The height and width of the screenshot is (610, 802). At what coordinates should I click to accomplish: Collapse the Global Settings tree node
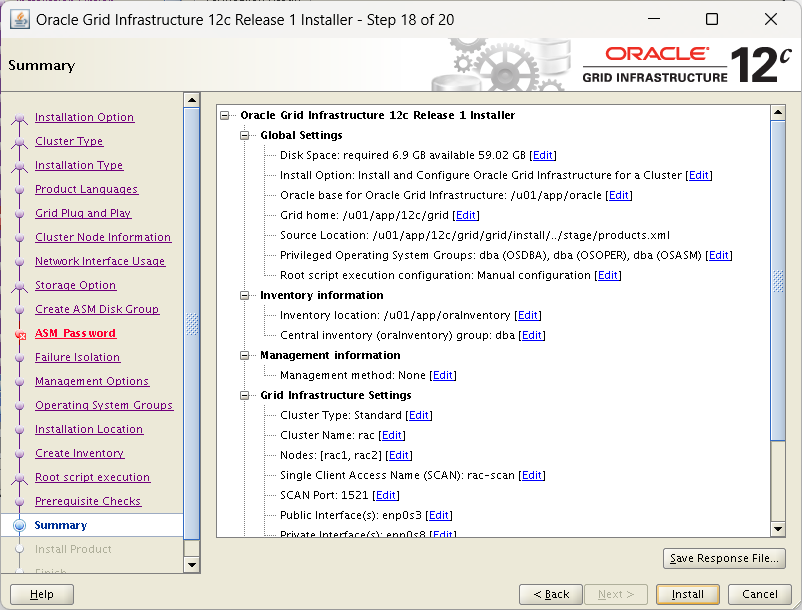click(x=244, y=135)
